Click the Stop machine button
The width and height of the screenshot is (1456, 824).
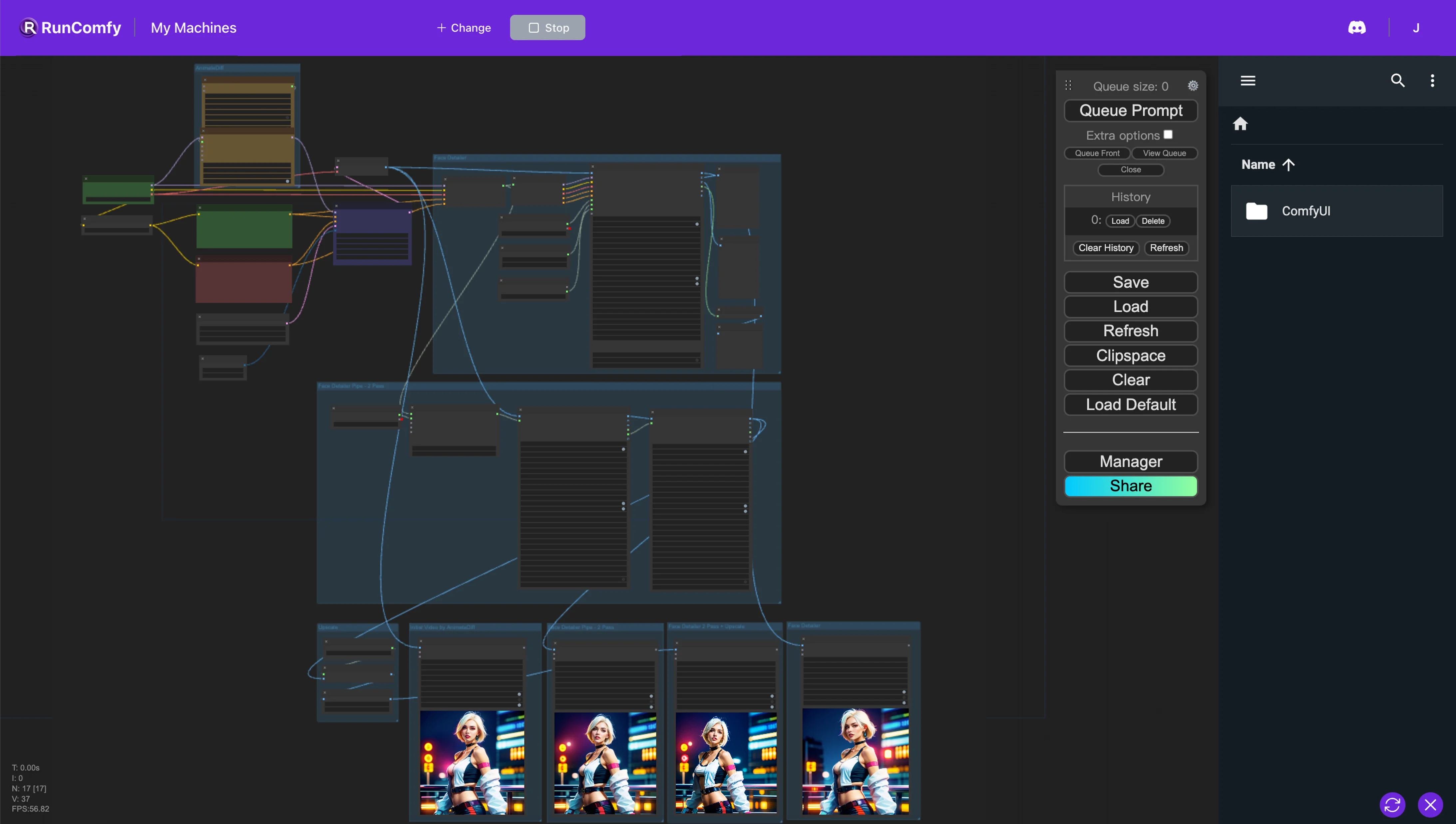pos(547,27)
